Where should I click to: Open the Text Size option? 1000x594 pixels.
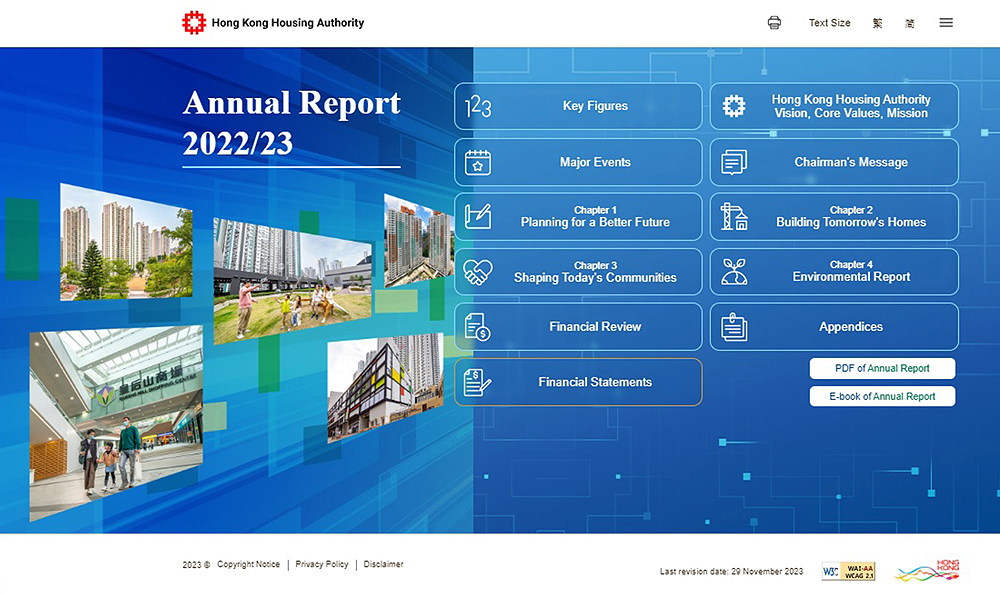click(829, 22)
